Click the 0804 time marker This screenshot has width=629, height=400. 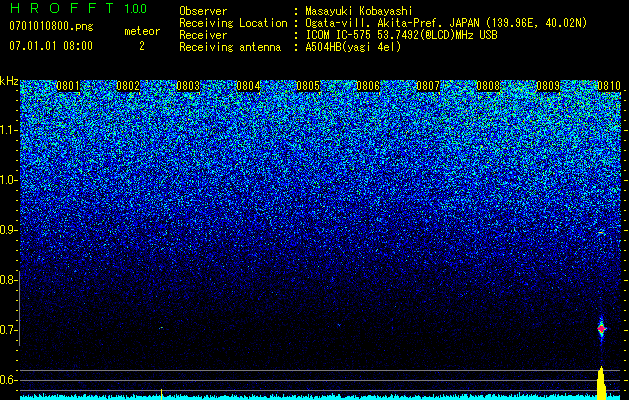pos(248,86)
